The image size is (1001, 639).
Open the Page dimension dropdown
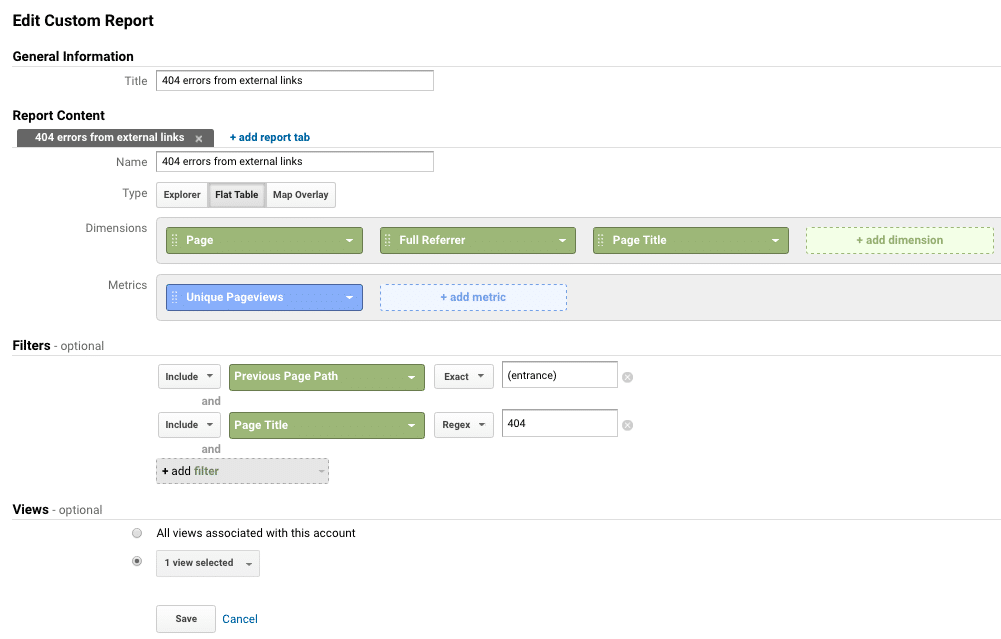(x=350, y=240)
